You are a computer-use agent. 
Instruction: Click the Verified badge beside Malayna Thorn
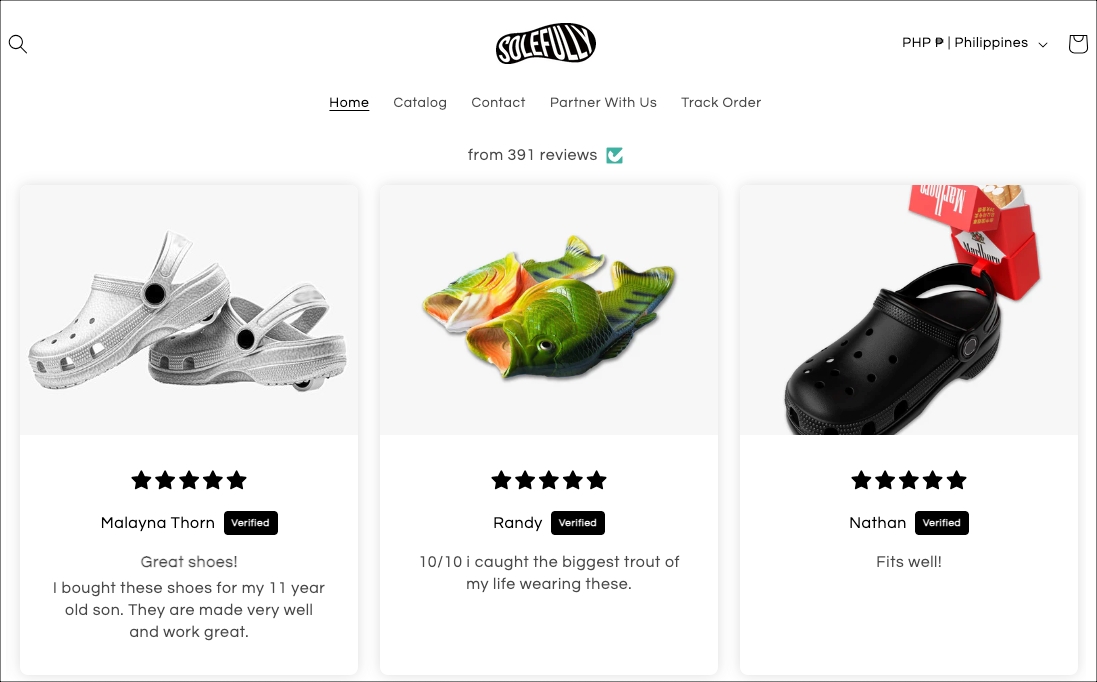250,523
